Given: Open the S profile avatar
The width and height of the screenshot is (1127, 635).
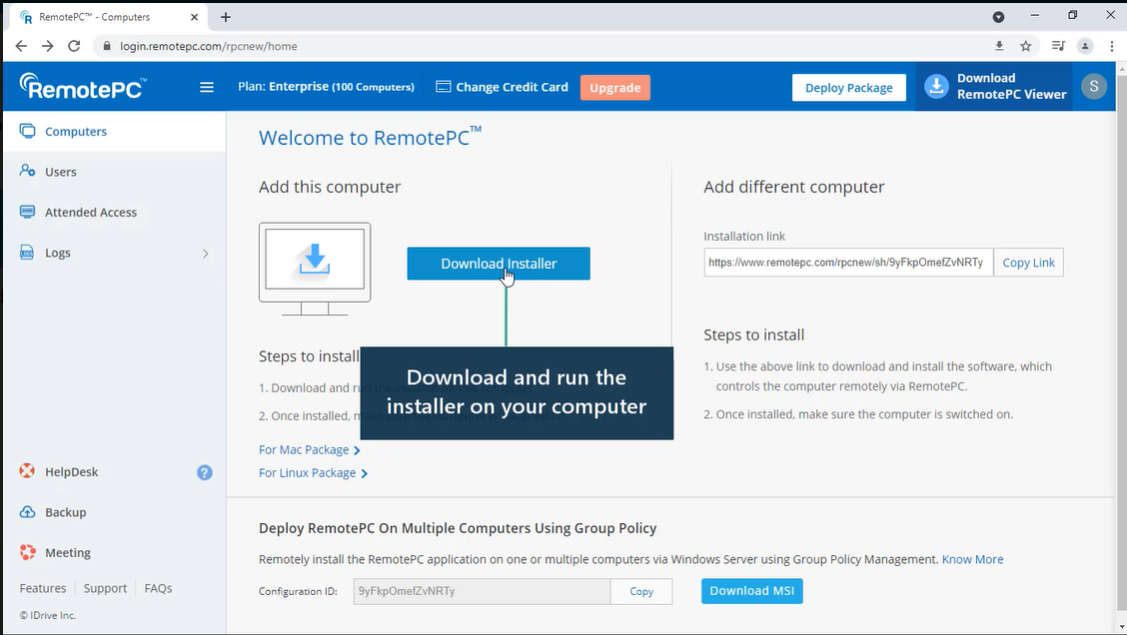Looking at the screenshot, I should [1094, 87].
